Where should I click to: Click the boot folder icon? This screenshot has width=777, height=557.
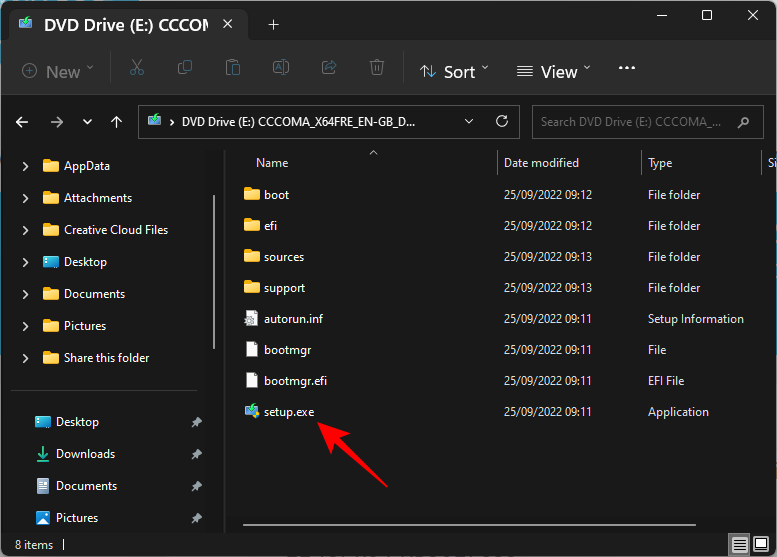[252, 194]
